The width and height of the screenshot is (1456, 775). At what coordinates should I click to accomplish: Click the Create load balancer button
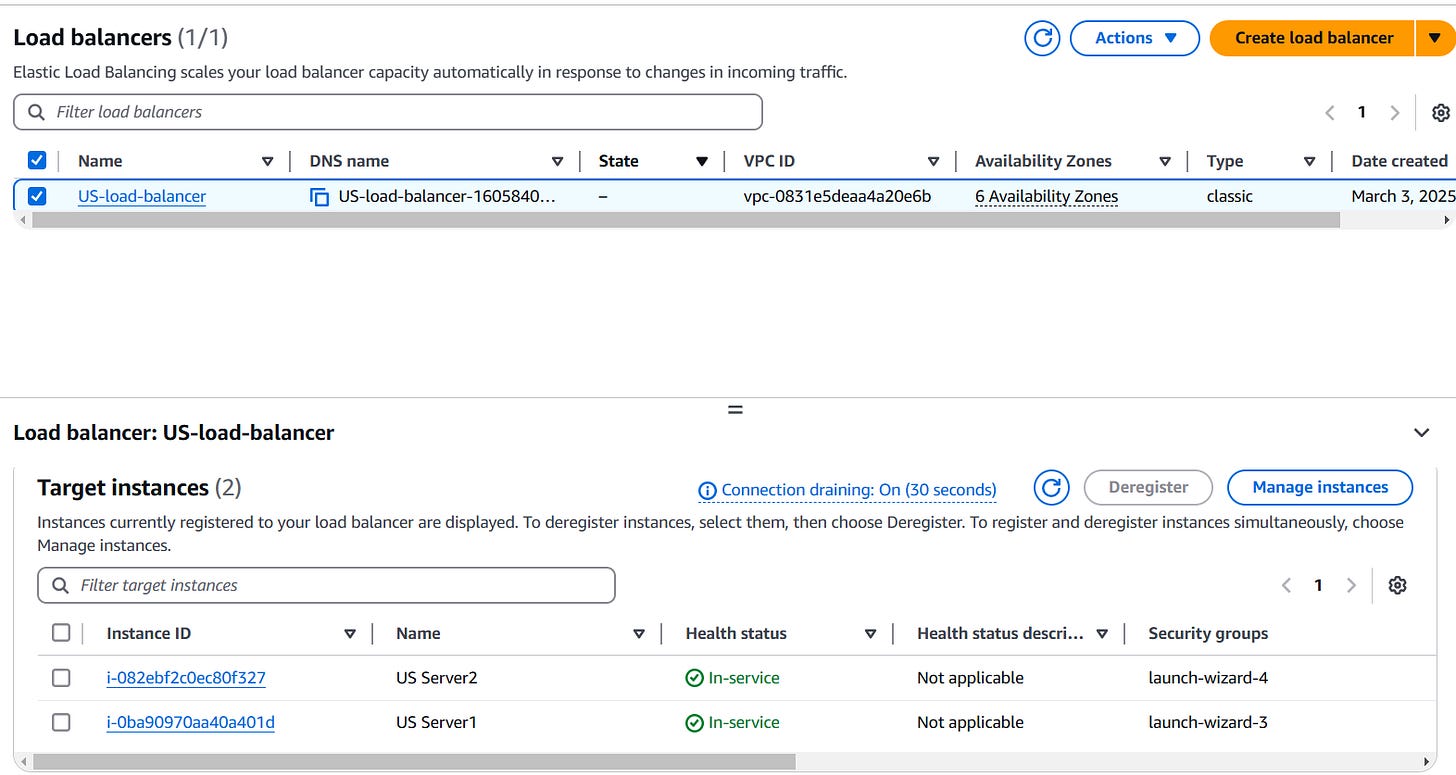1311,37
